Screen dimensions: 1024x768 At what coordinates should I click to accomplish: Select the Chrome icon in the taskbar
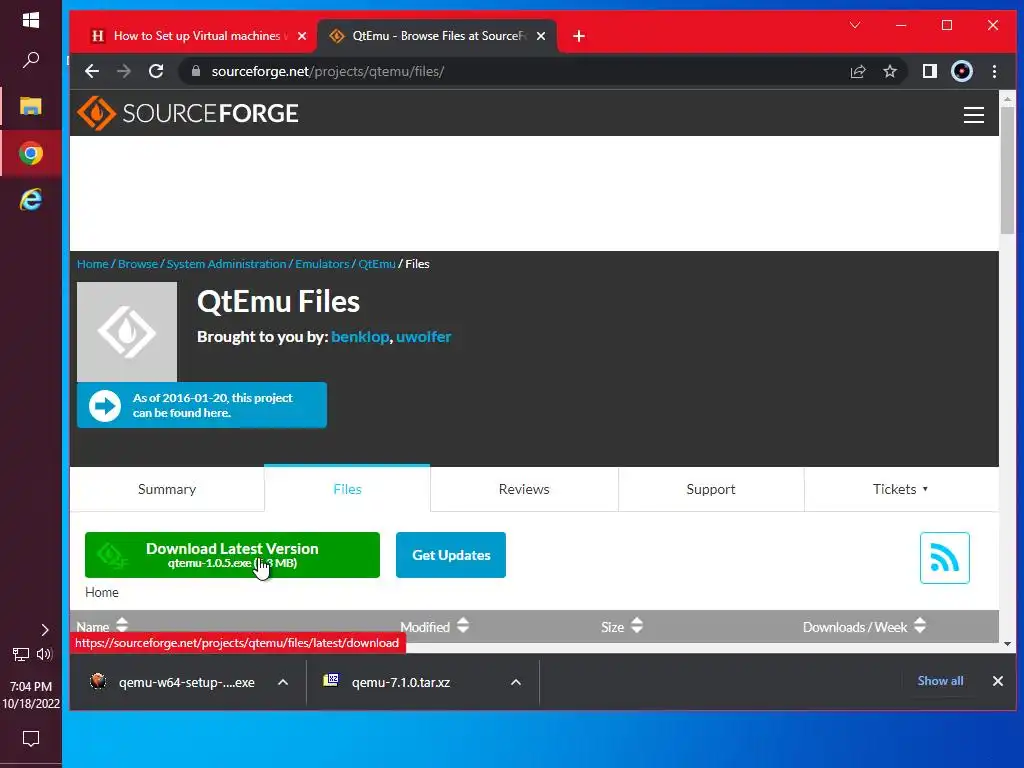pyautogui.click(x=31, y=153)
